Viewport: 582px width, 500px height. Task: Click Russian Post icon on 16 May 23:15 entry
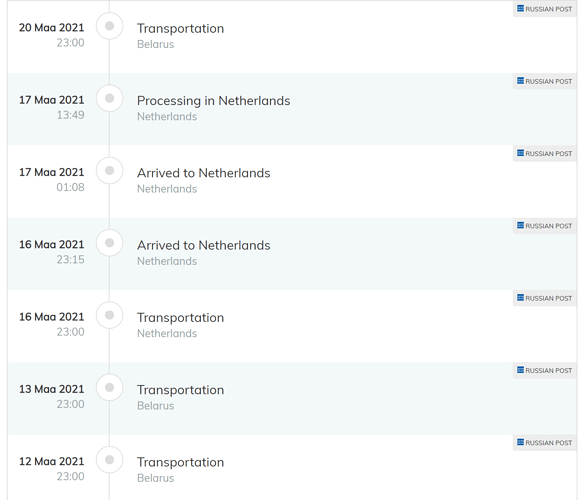tap(520, 225)
